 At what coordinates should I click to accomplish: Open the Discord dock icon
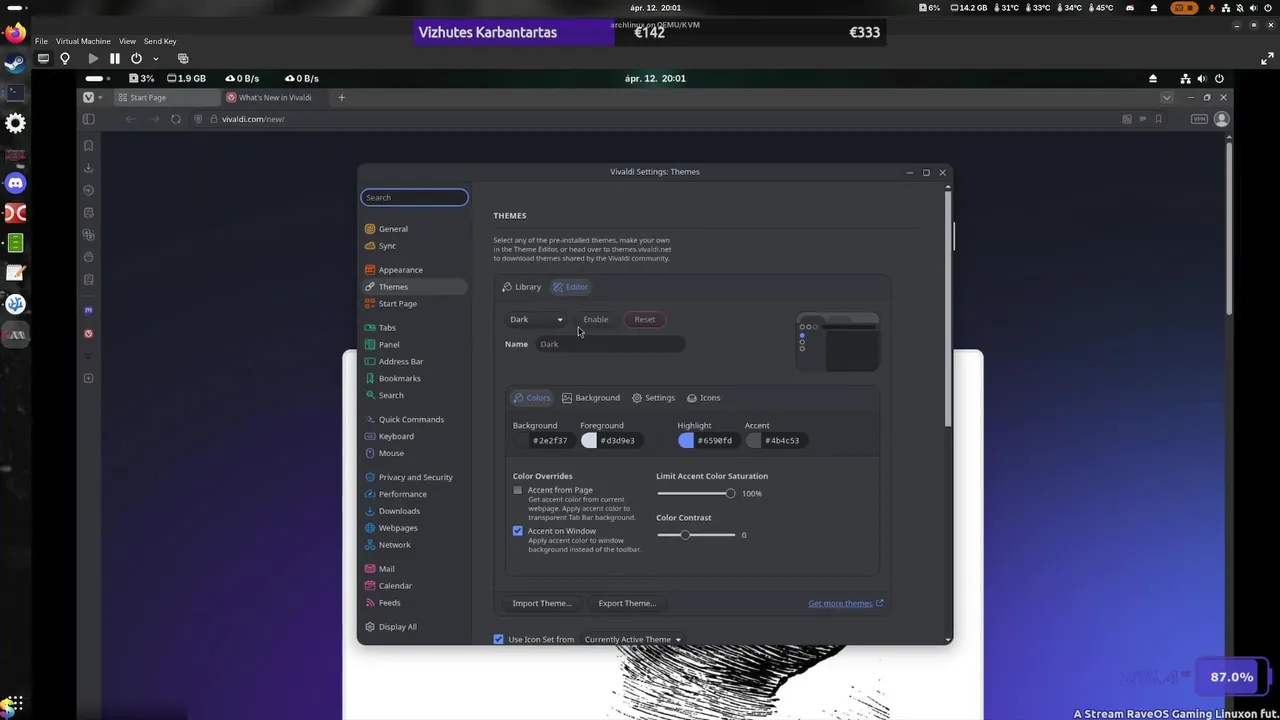(x=15, y=183)
